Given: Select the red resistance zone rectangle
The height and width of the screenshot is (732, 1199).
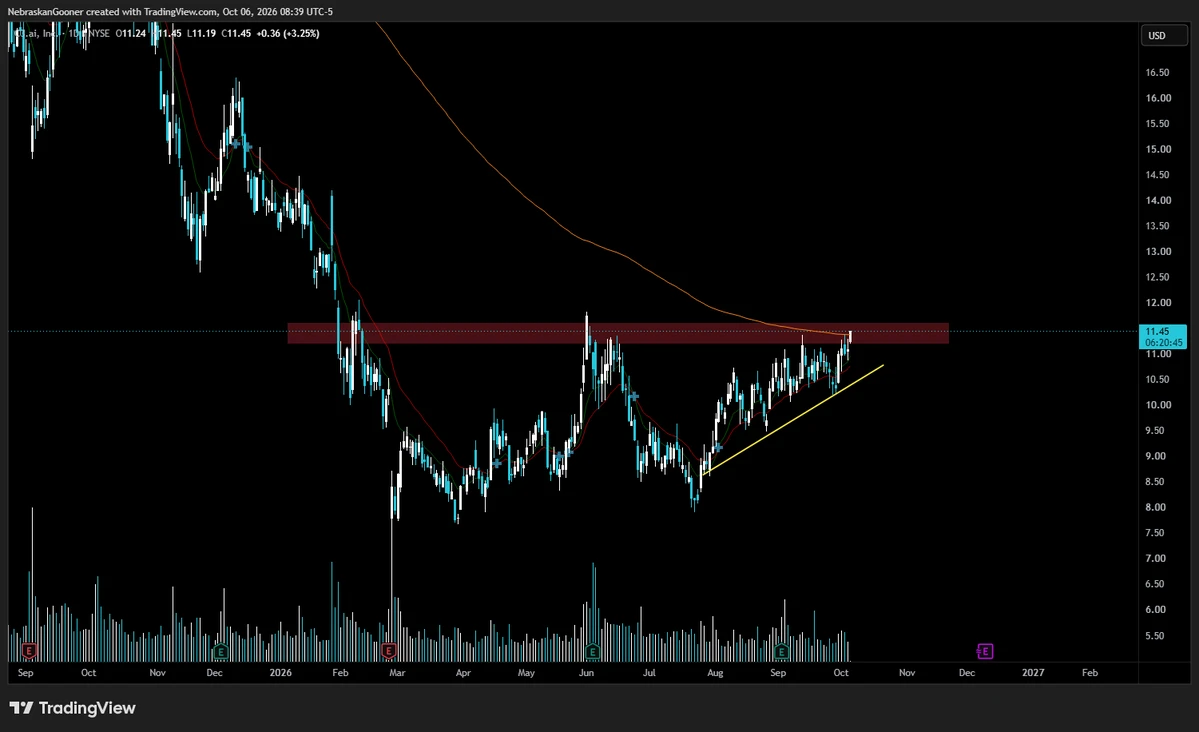Looking at the screenshot, I should tap(618, 333).
